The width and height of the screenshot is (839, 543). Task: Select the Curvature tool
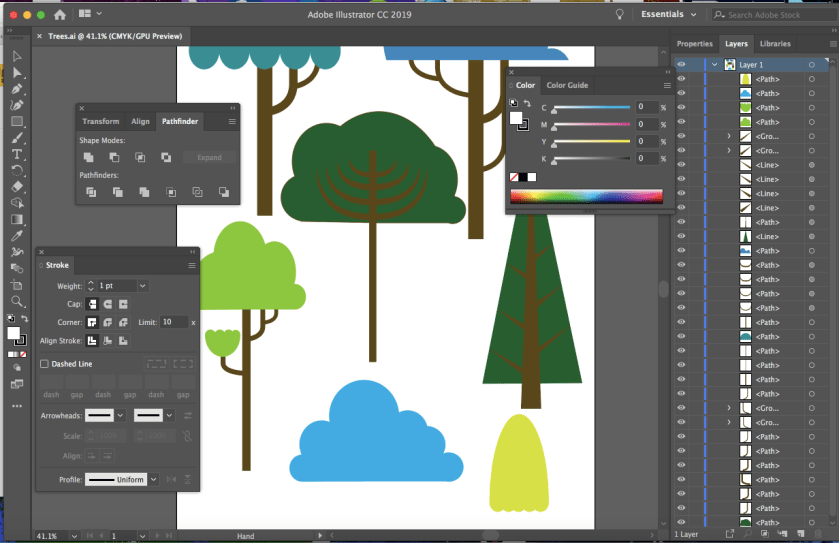pyautogui.click(x=17, y=105)
